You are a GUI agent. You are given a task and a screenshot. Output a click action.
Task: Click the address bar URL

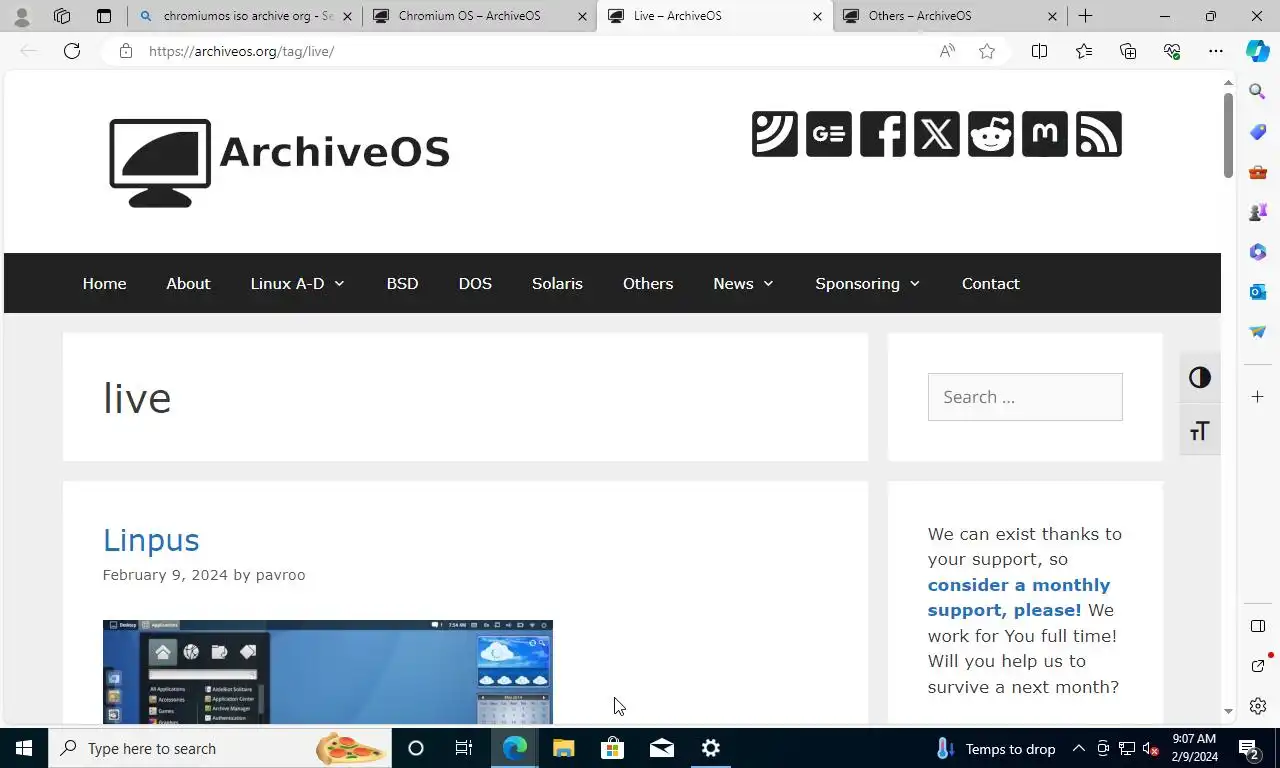click(x=241, y=51)
